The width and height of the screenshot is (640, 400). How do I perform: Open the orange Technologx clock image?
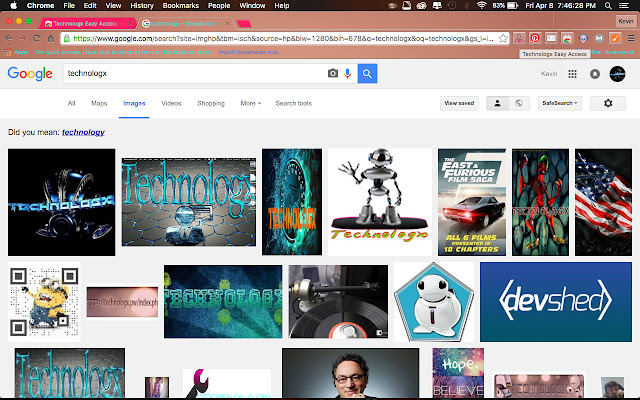click(x=292, y=202)
